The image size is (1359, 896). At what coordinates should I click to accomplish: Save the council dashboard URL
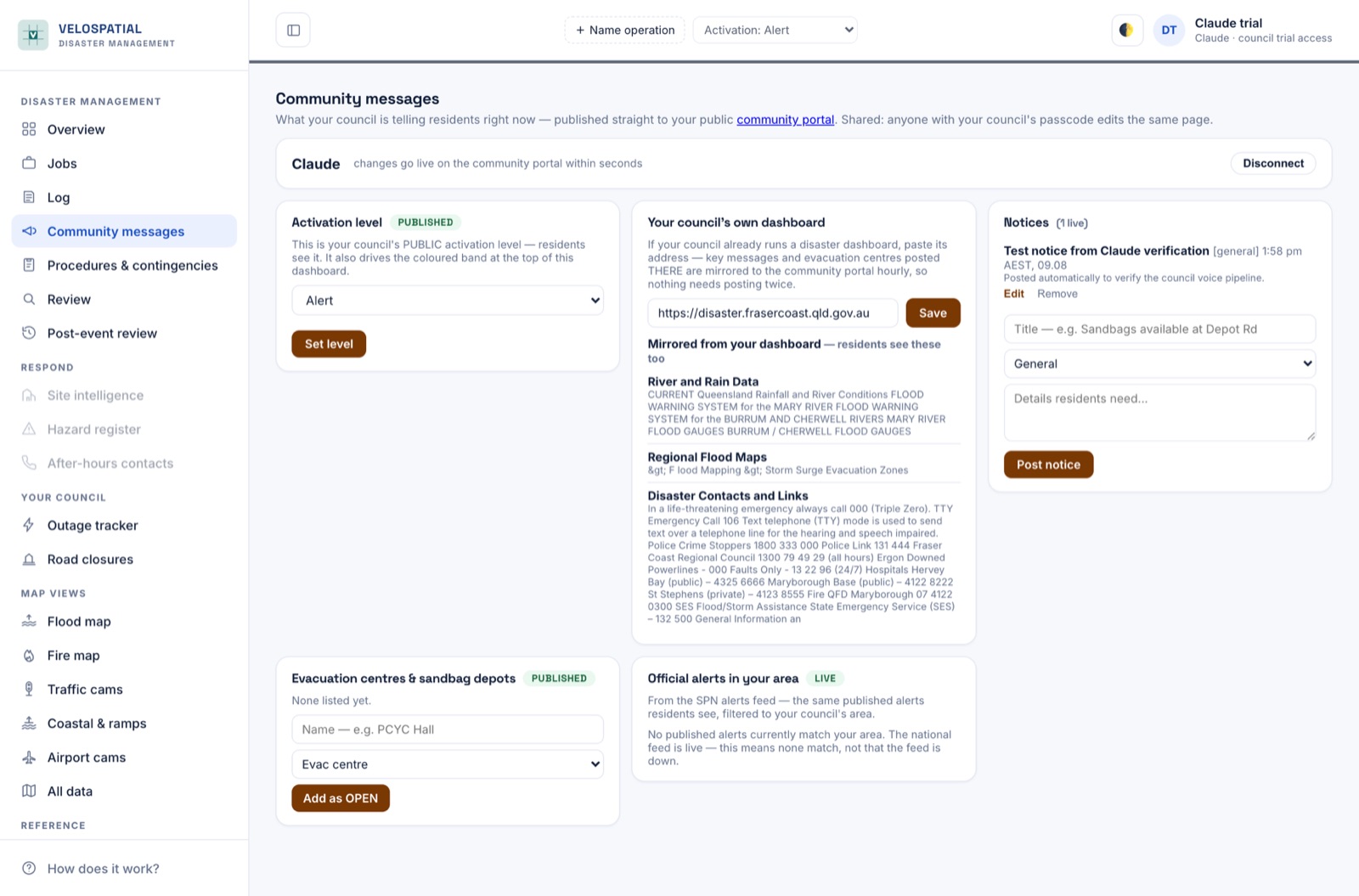click(x=933, y=313)
